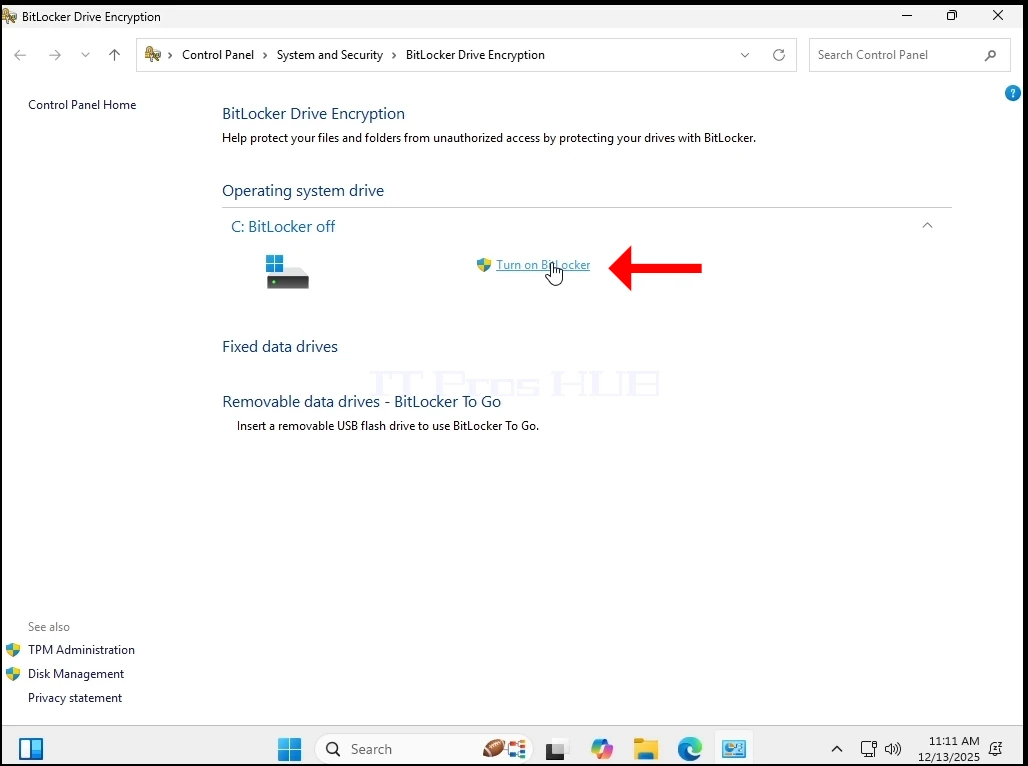This screenshot has width=1028, height=766.
Task: Open the recent locations dropdown arrow
Action: [85, 55]
